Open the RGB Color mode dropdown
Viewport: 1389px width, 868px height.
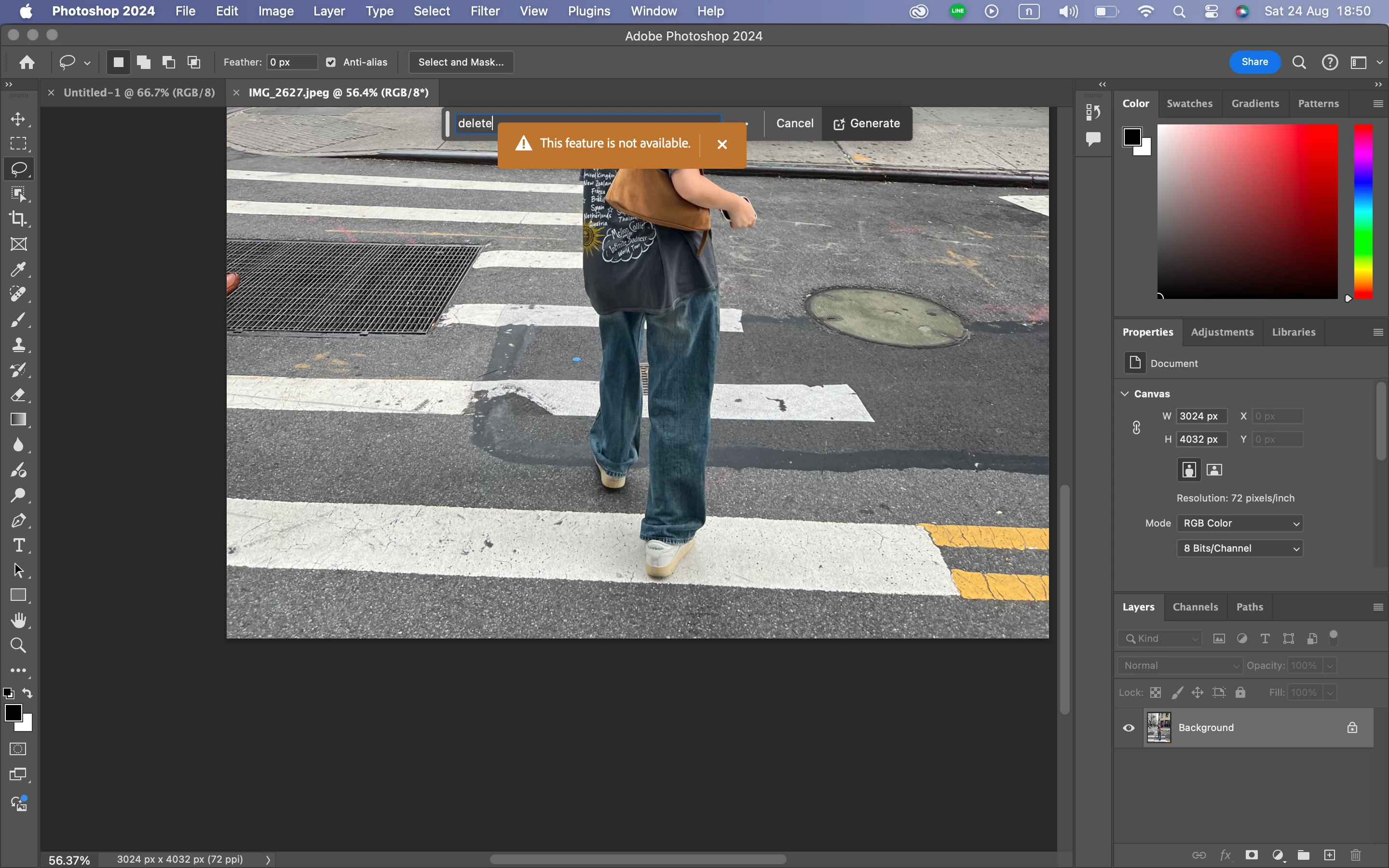click(x=1239, y=523)
